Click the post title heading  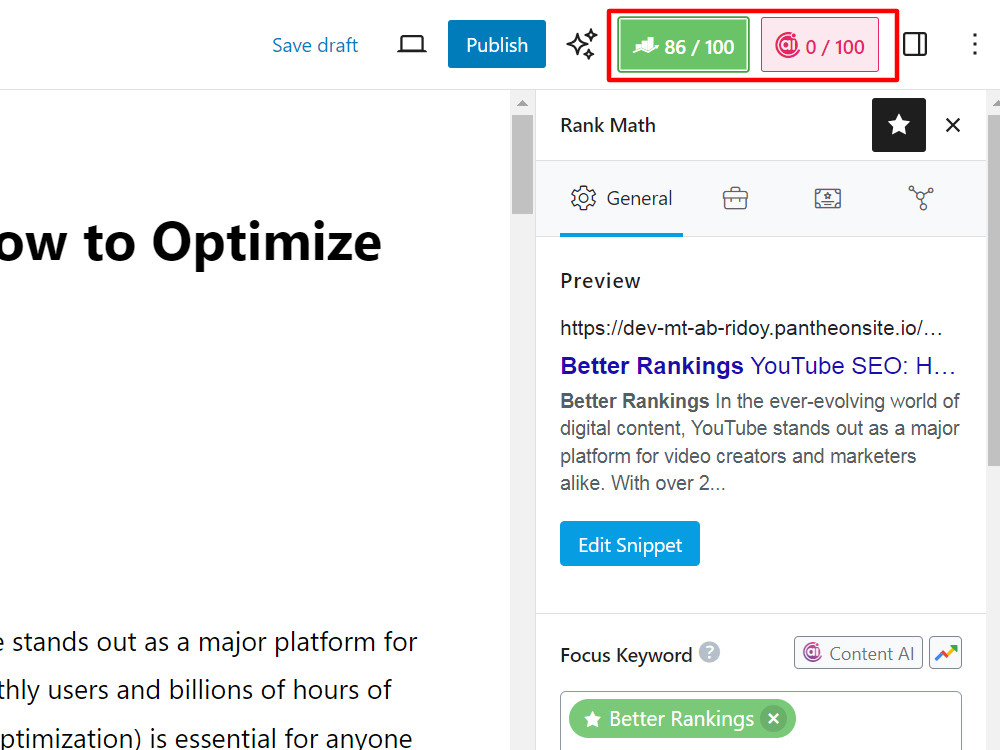(191, 242)
